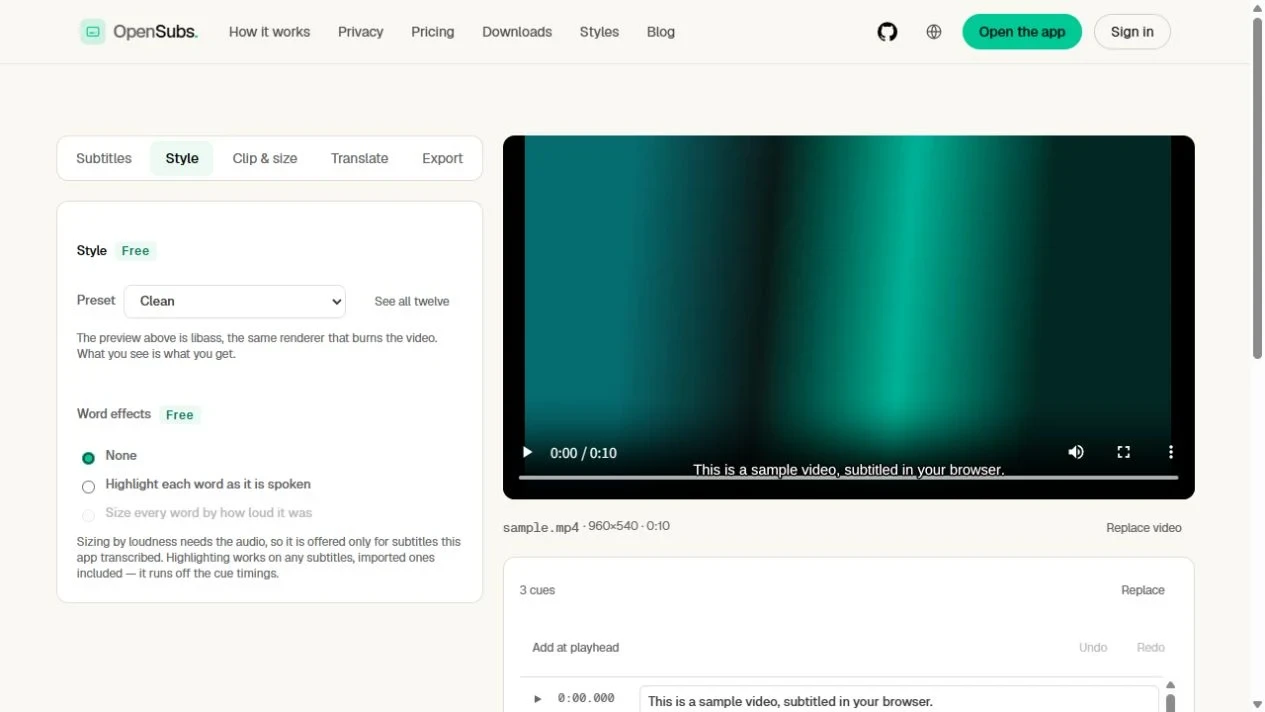
Task: Select Highlight each word as it is spoken
Action: 88,486
